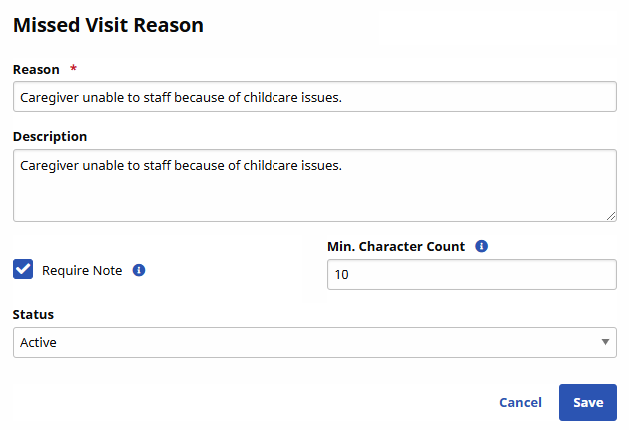This screenshot has width=629, height=430.
Task: Click the value 10 in character count
Action: pos(341,274)
